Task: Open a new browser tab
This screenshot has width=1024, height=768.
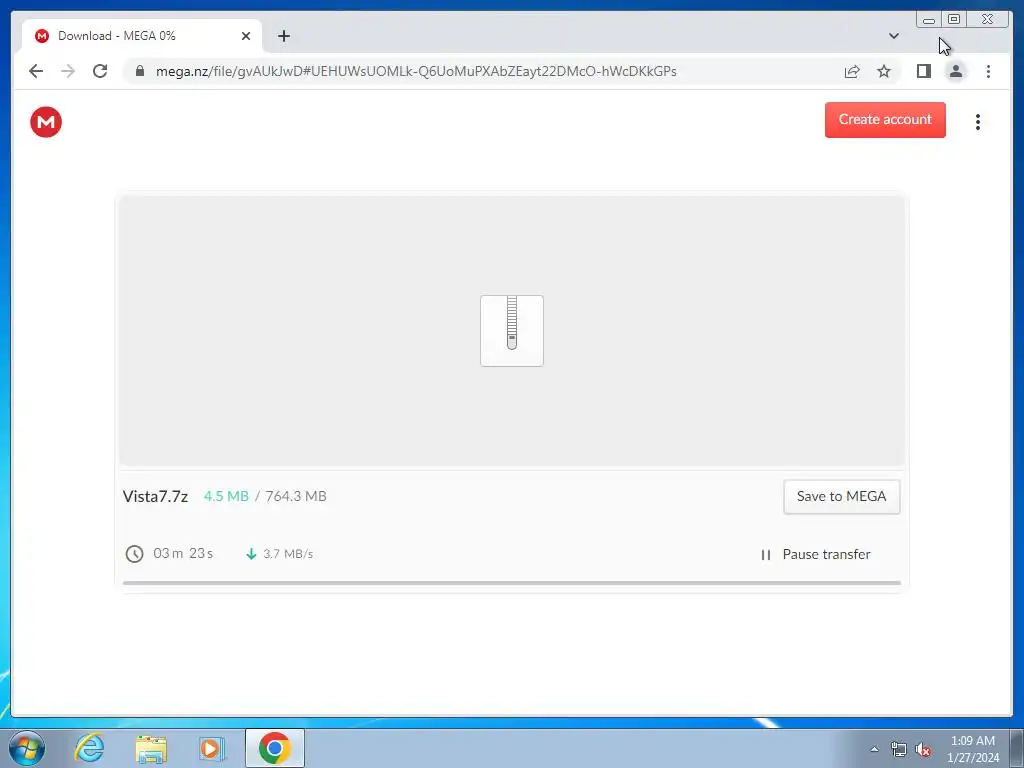Action: (283, 36)
